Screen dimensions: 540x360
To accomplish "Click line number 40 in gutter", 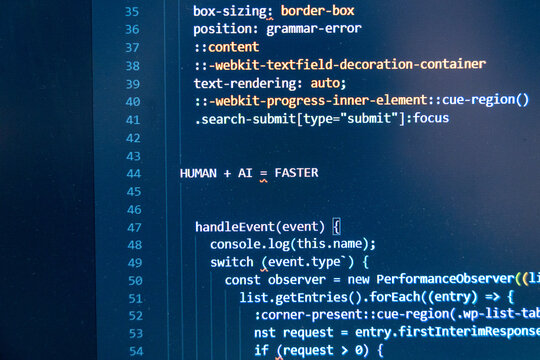I will click(x=133, y=102).
